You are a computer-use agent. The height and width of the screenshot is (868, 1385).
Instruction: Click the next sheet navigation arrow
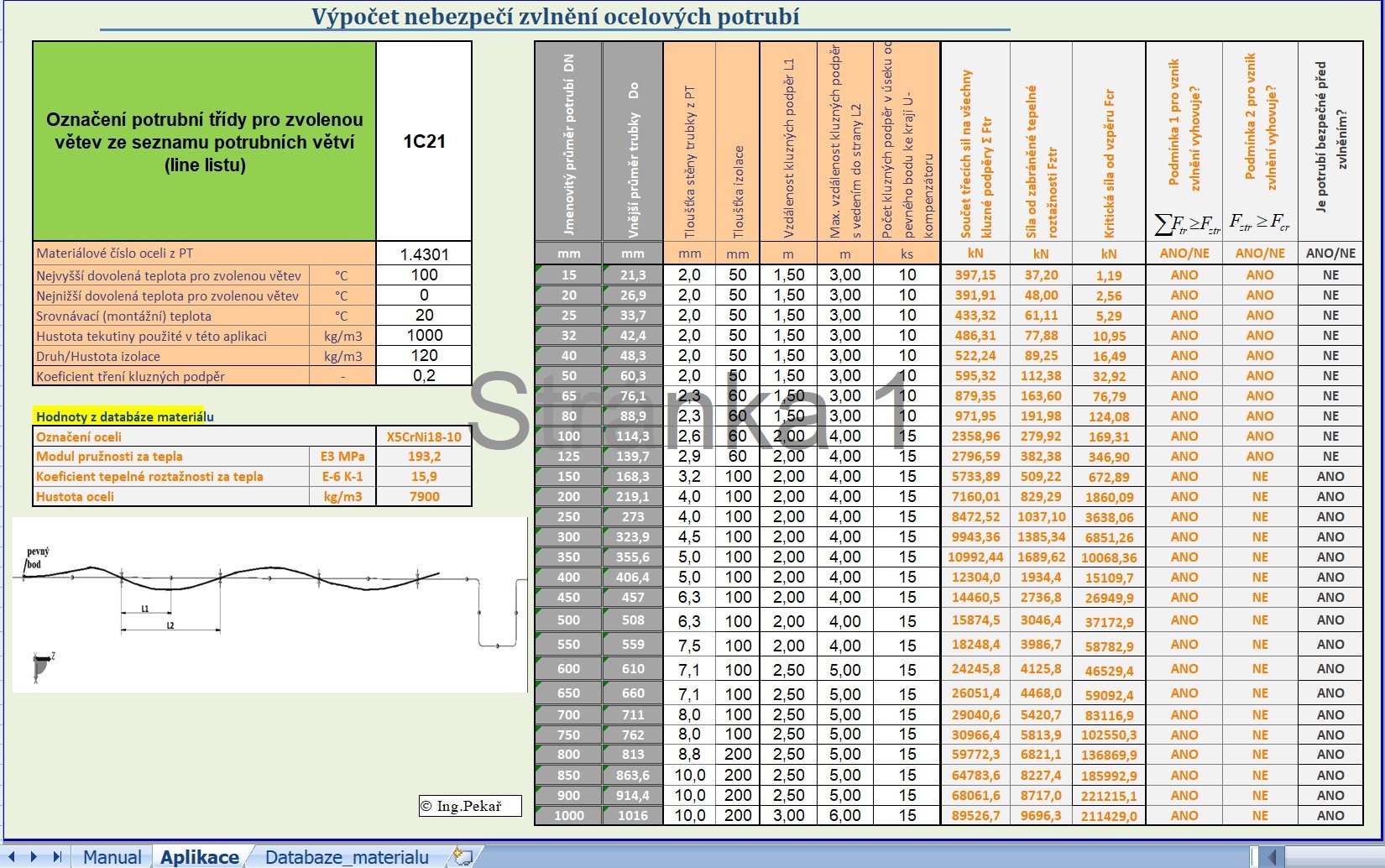34,857
